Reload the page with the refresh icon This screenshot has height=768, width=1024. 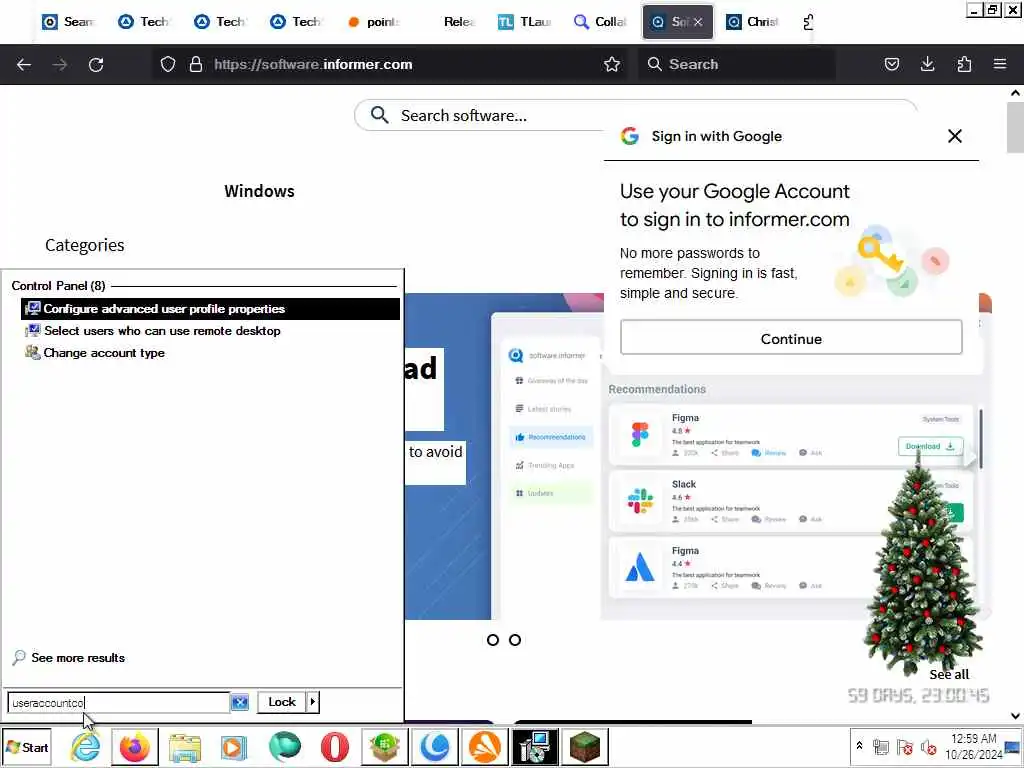(x=96, y=64)
